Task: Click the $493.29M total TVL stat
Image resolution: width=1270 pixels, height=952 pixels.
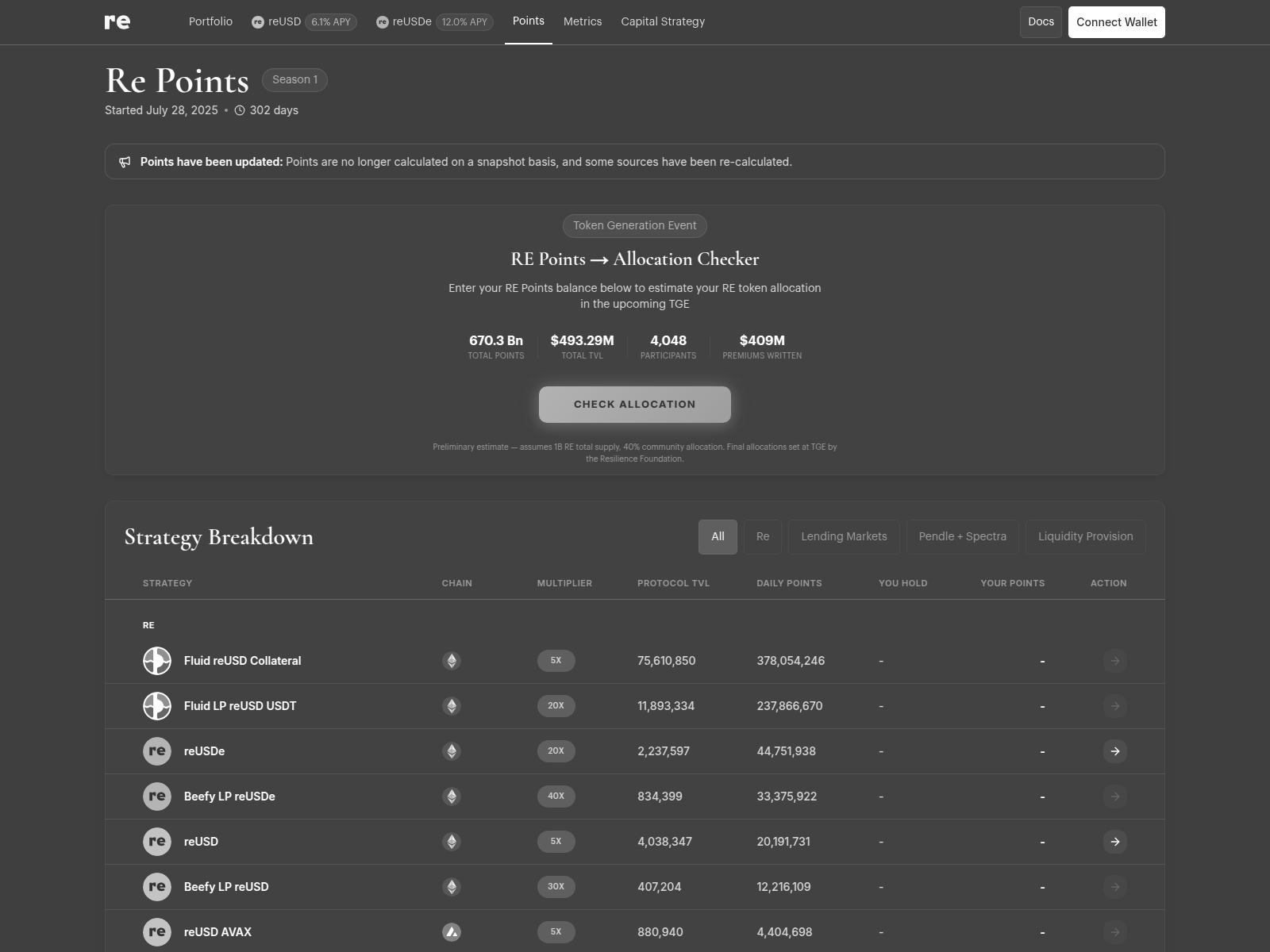Action: [583, 347]
